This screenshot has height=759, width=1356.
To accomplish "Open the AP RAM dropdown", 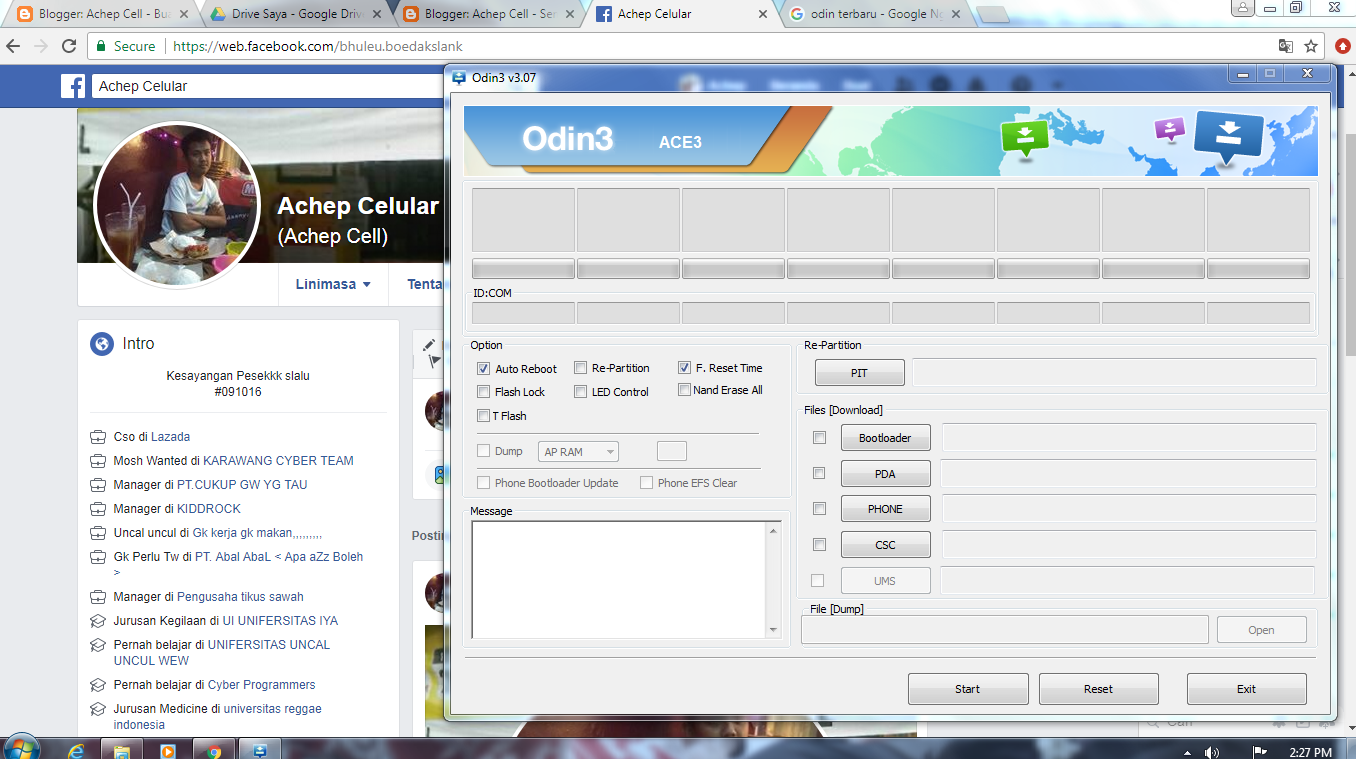I will coord(578,452).
